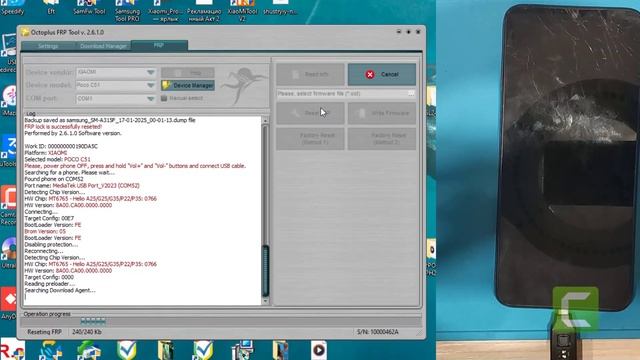
Task: Toggle the Manual select checkbox
Action: (x=164, y=98)
